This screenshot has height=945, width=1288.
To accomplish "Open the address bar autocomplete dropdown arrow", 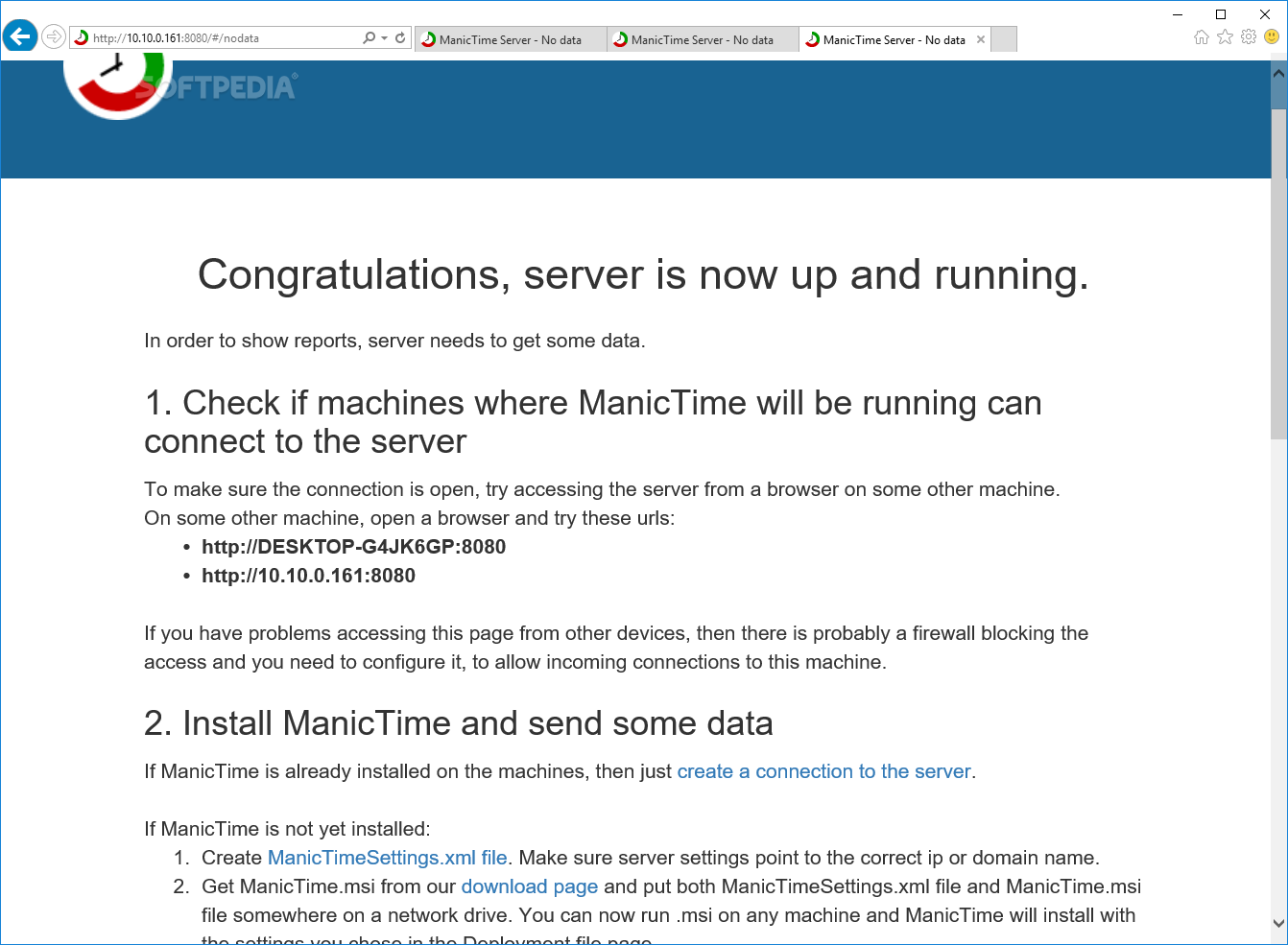I will click(385, 38).
